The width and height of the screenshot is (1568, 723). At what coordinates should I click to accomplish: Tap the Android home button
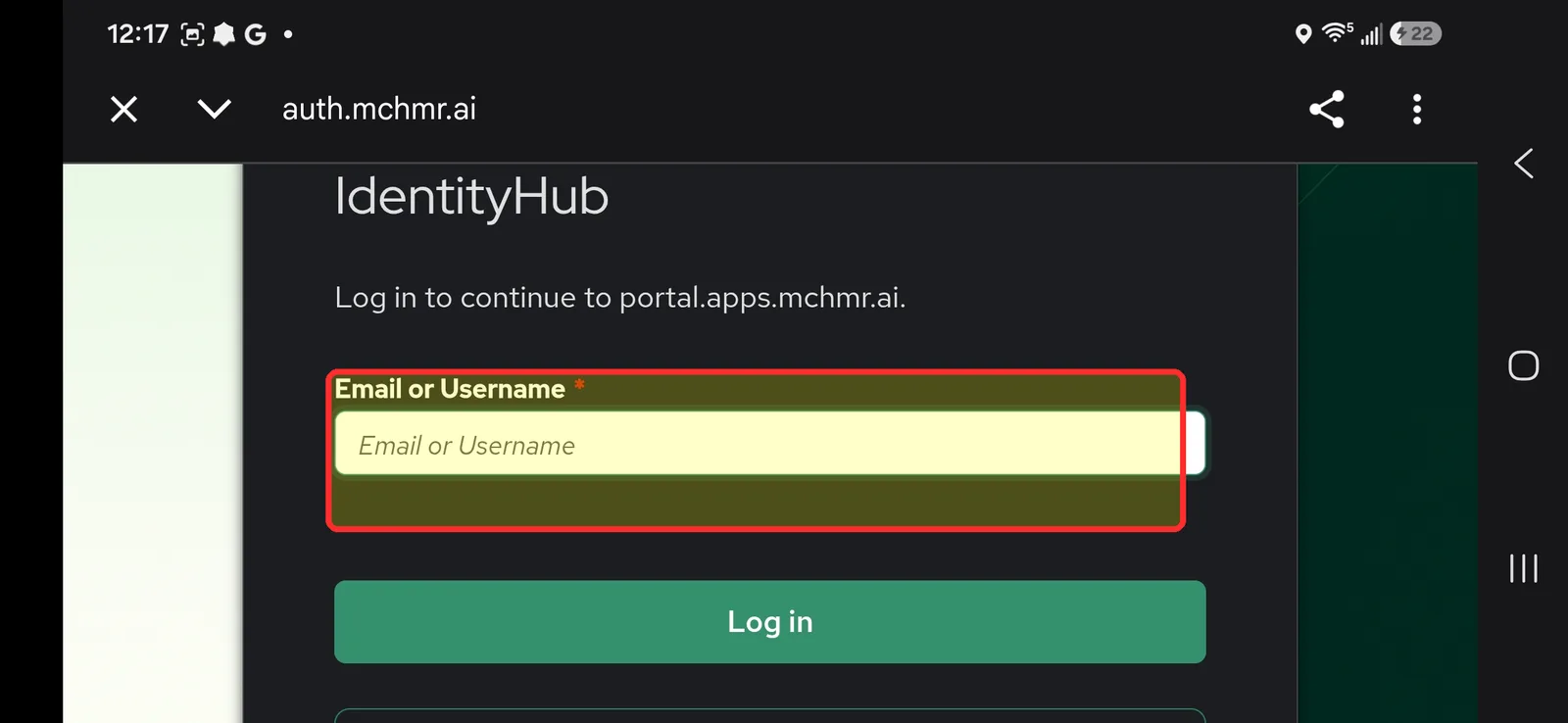click(x=1524, y=365)
